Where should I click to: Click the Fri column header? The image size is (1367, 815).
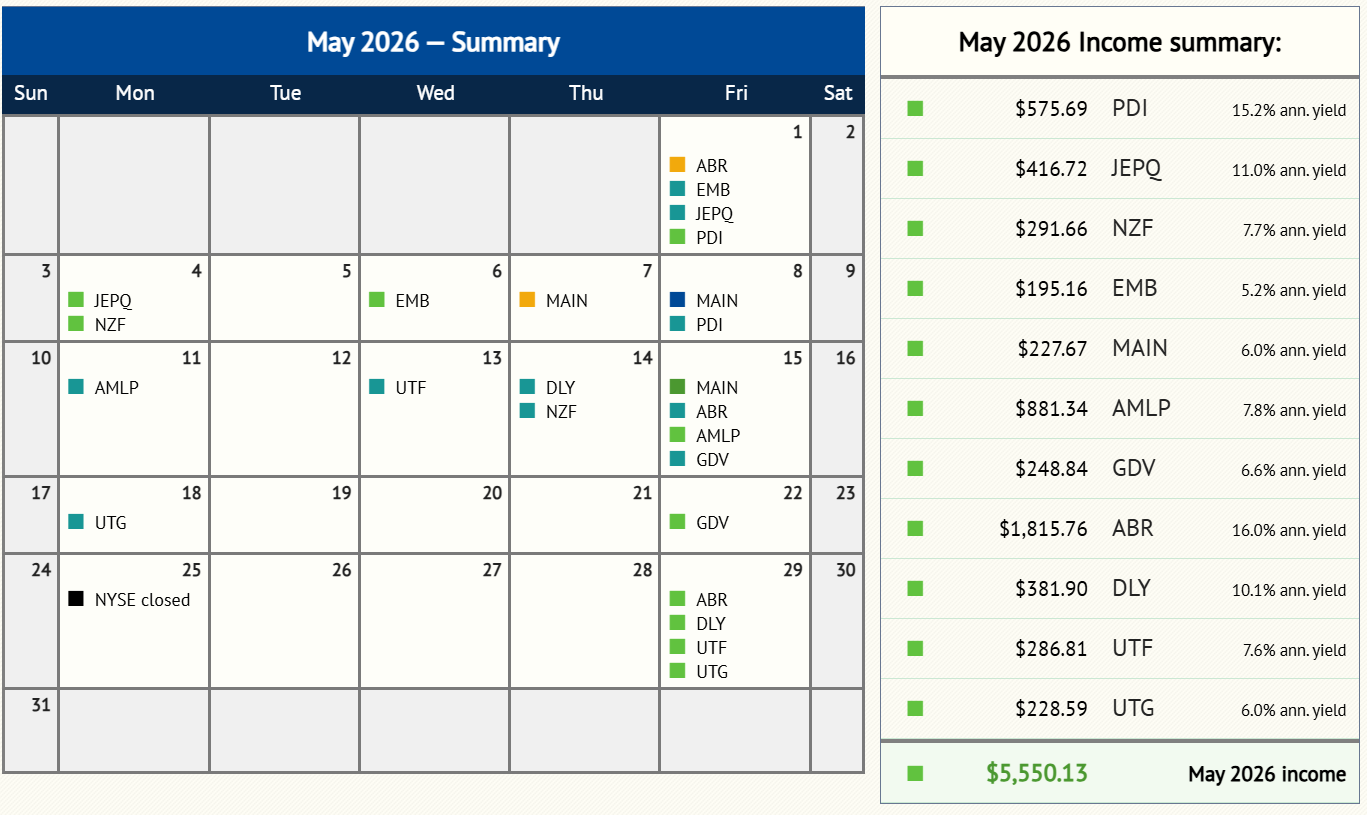[736, 93]
